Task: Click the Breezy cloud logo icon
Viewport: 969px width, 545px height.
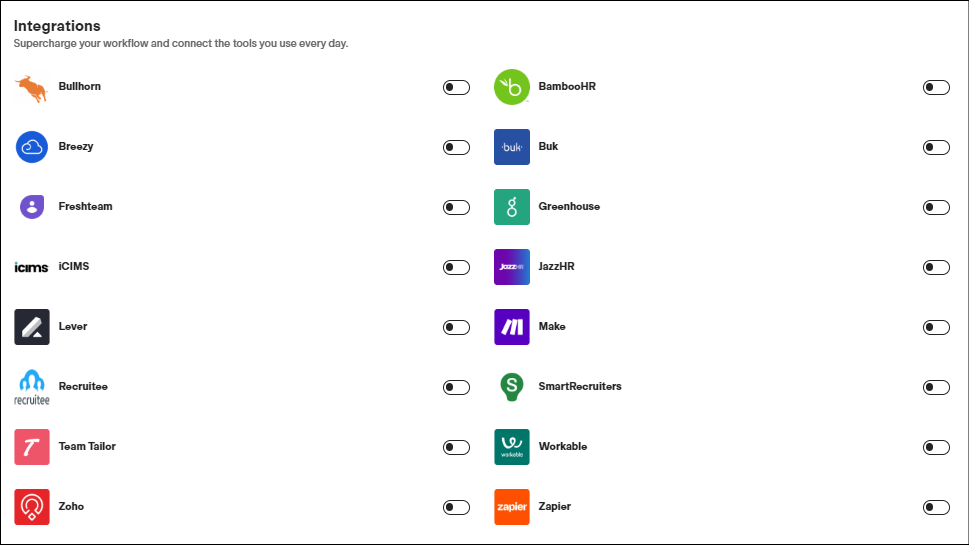Action: click(32, 147)
